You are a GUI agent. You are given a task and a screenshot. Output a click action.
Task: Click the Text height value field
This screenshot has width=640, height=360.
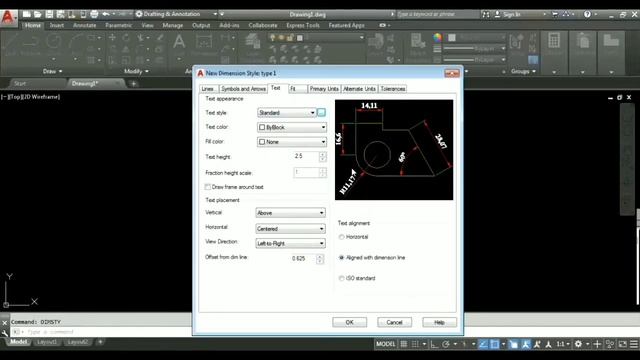306,156
